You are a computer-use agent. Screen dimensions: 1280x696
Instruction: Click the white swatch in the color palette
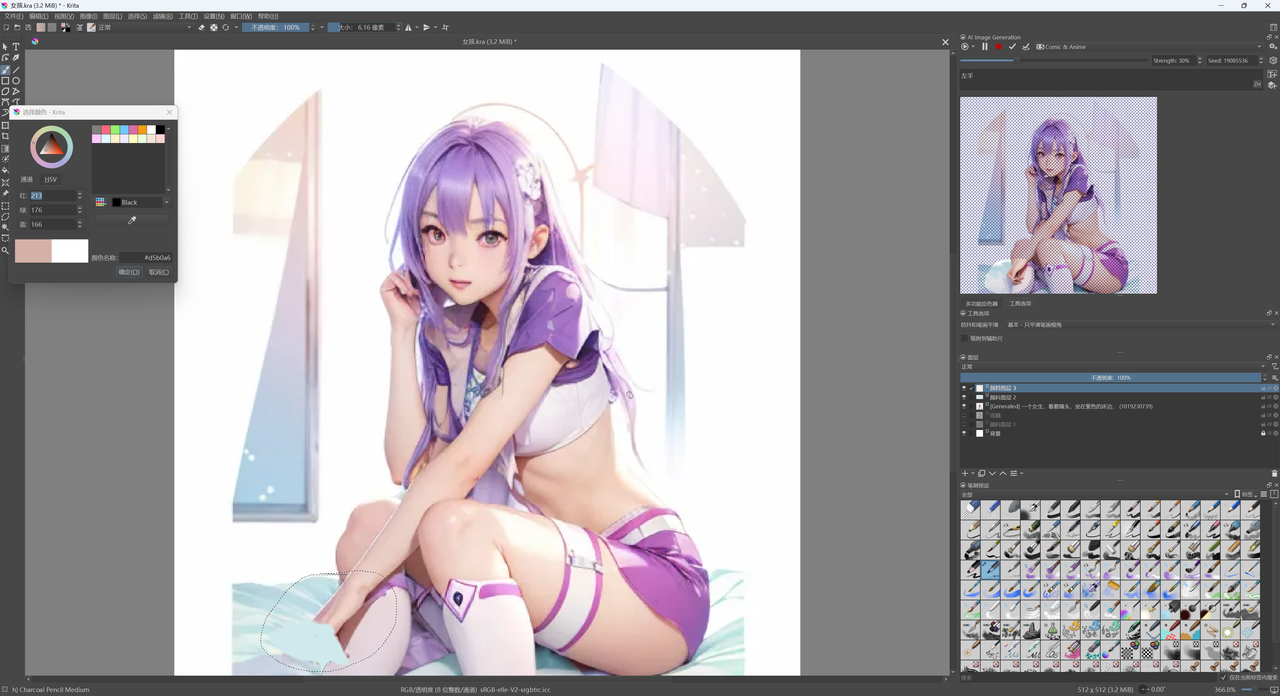[x=151, y=130]
